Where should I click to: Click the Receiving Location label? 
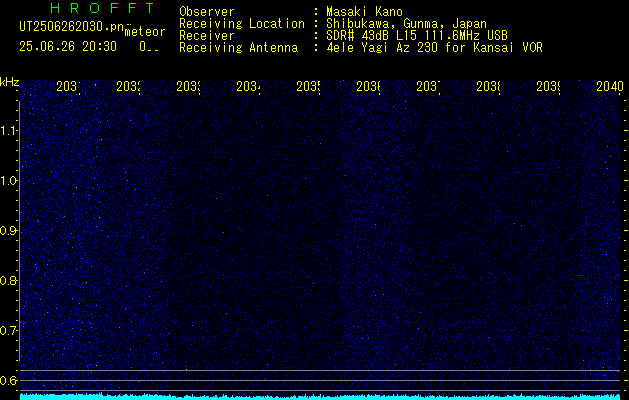[242, 24]
